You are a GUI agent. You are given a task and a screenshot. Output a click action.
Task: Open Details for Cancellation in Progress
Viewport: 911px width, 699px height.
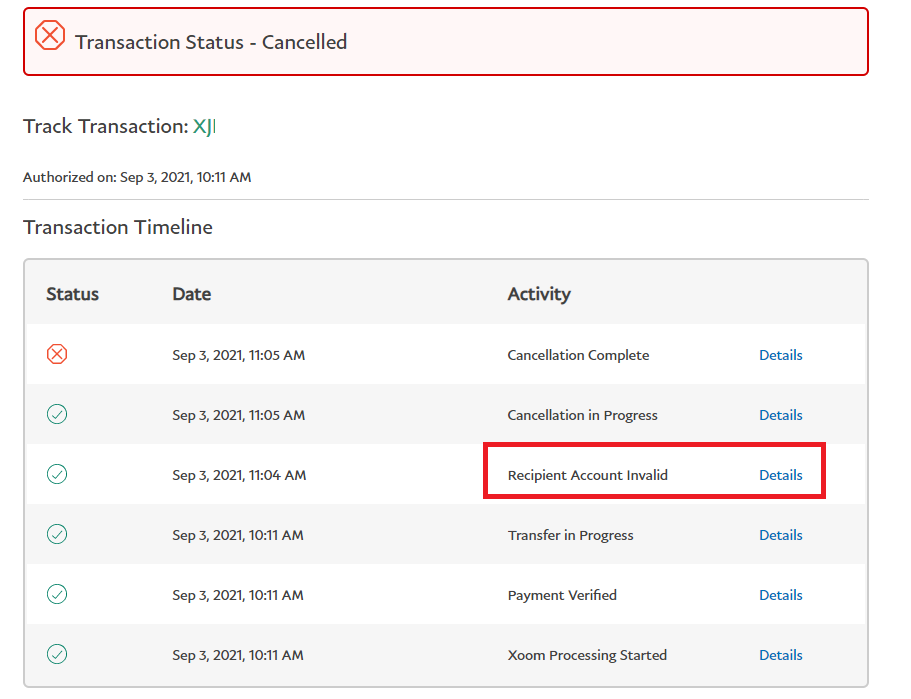780,415
